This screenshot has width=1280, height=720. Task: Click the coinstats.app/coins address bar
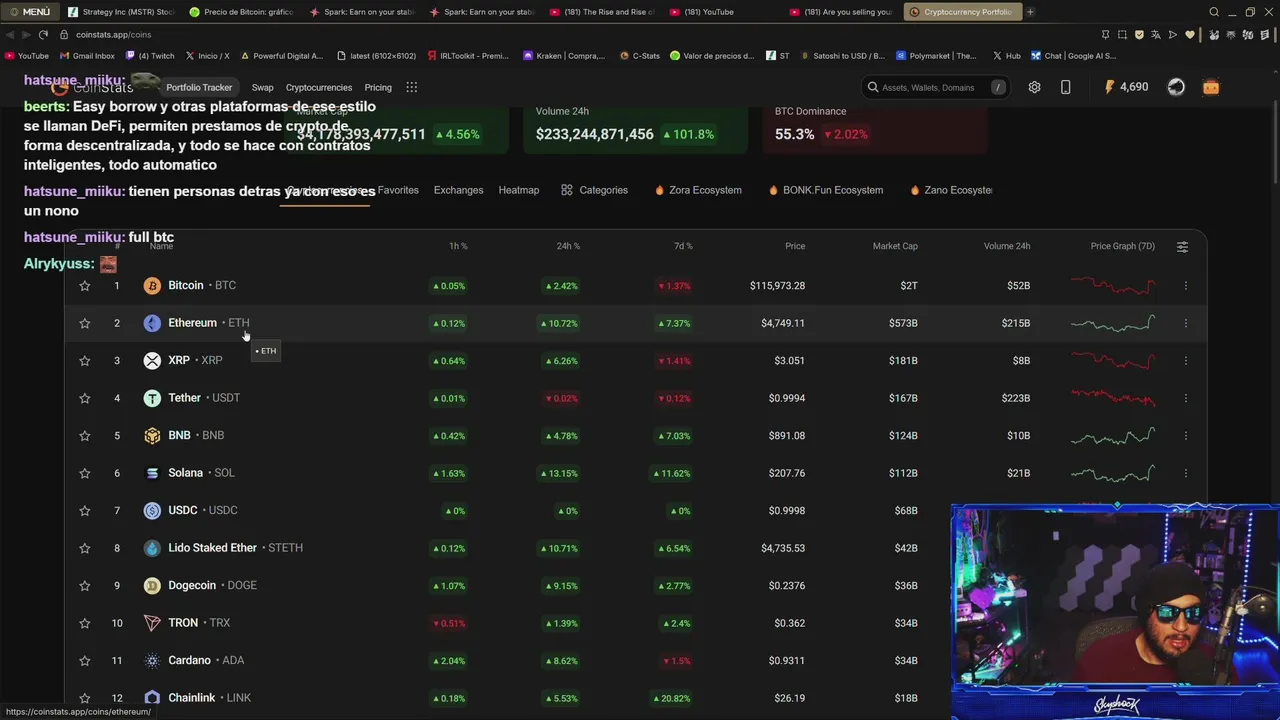(x=113, y=34)
